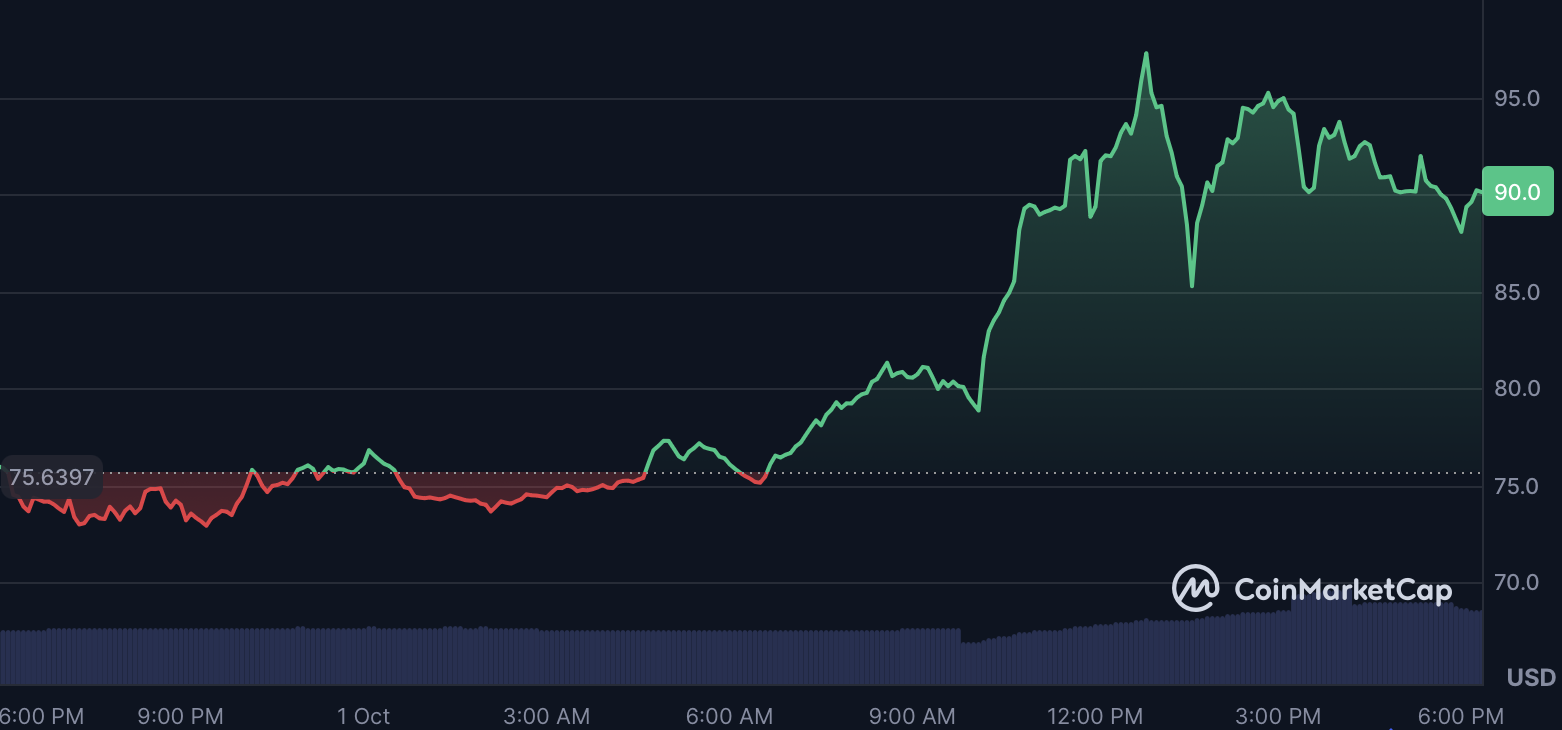
Task: Open the CoinMarketCap watermark text link
Action: 1342,590
